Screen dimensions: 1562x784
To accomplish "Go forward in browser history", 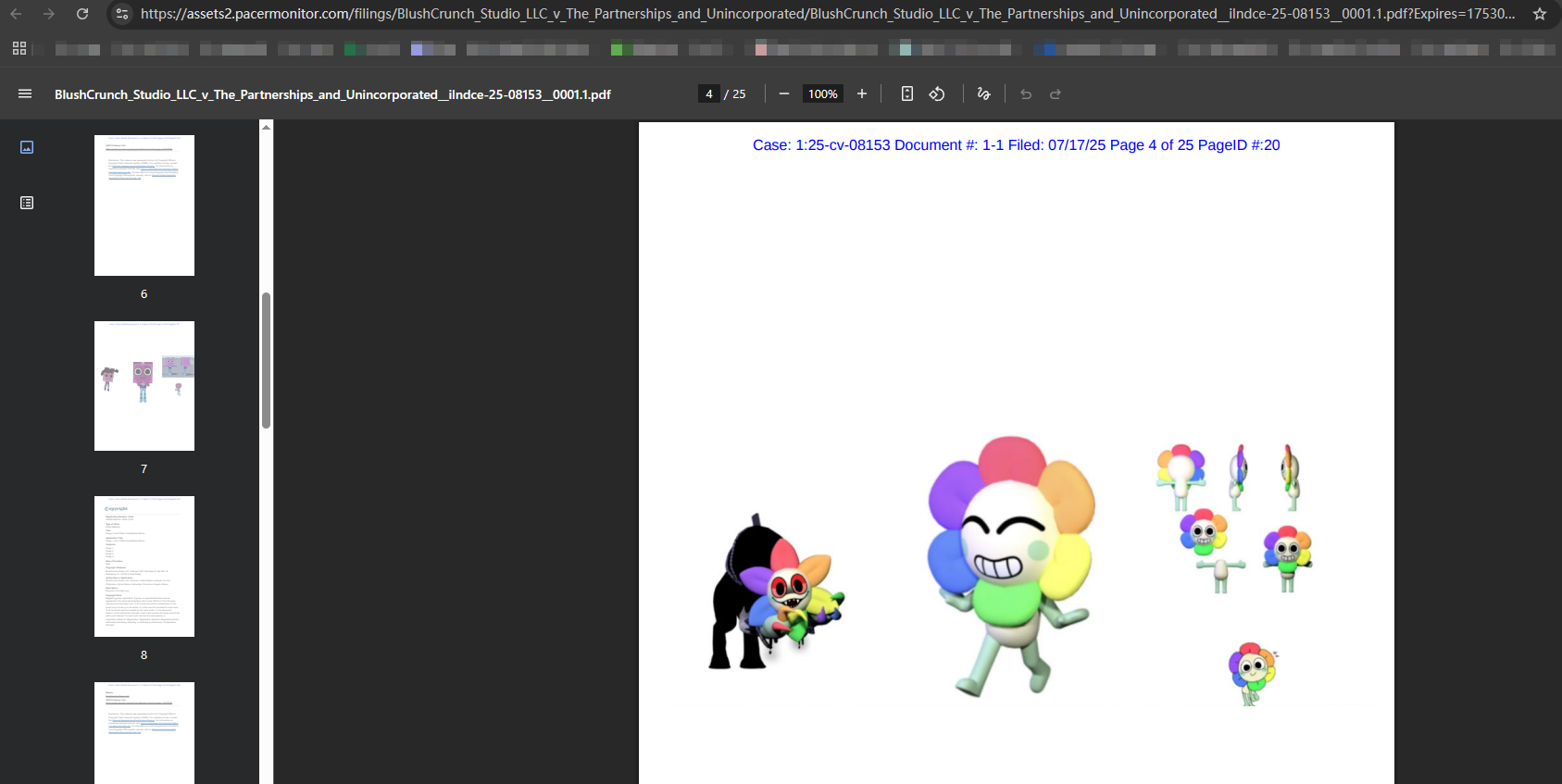I will coord(49,14).
